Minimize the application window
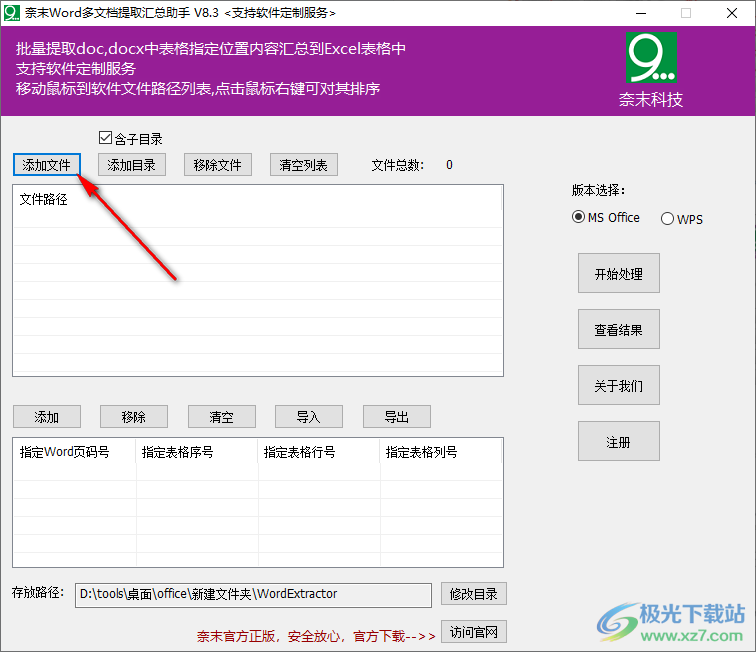 tap(641, 13)
